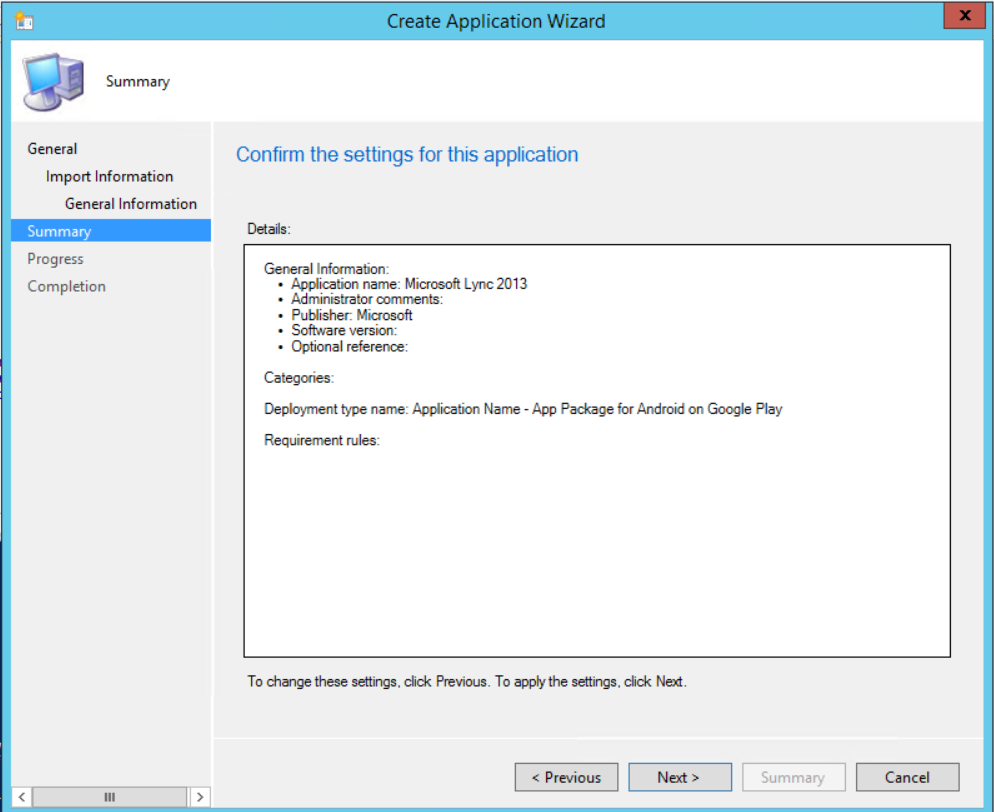Click Next to apply the settings
The width and height of the screenshot is (994, 812).
point(679,777)
